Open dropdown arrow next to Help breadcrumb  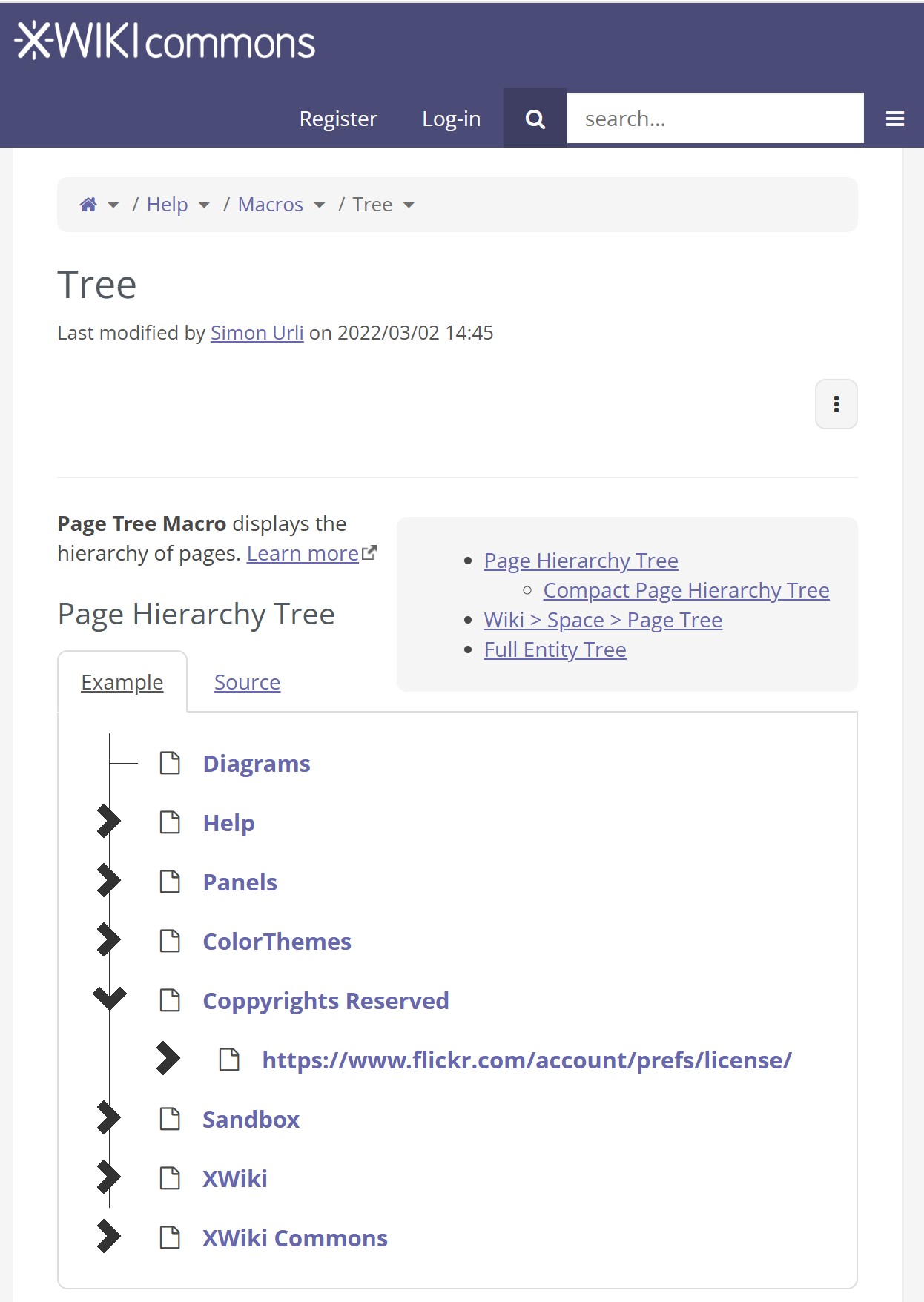point(204,205)
